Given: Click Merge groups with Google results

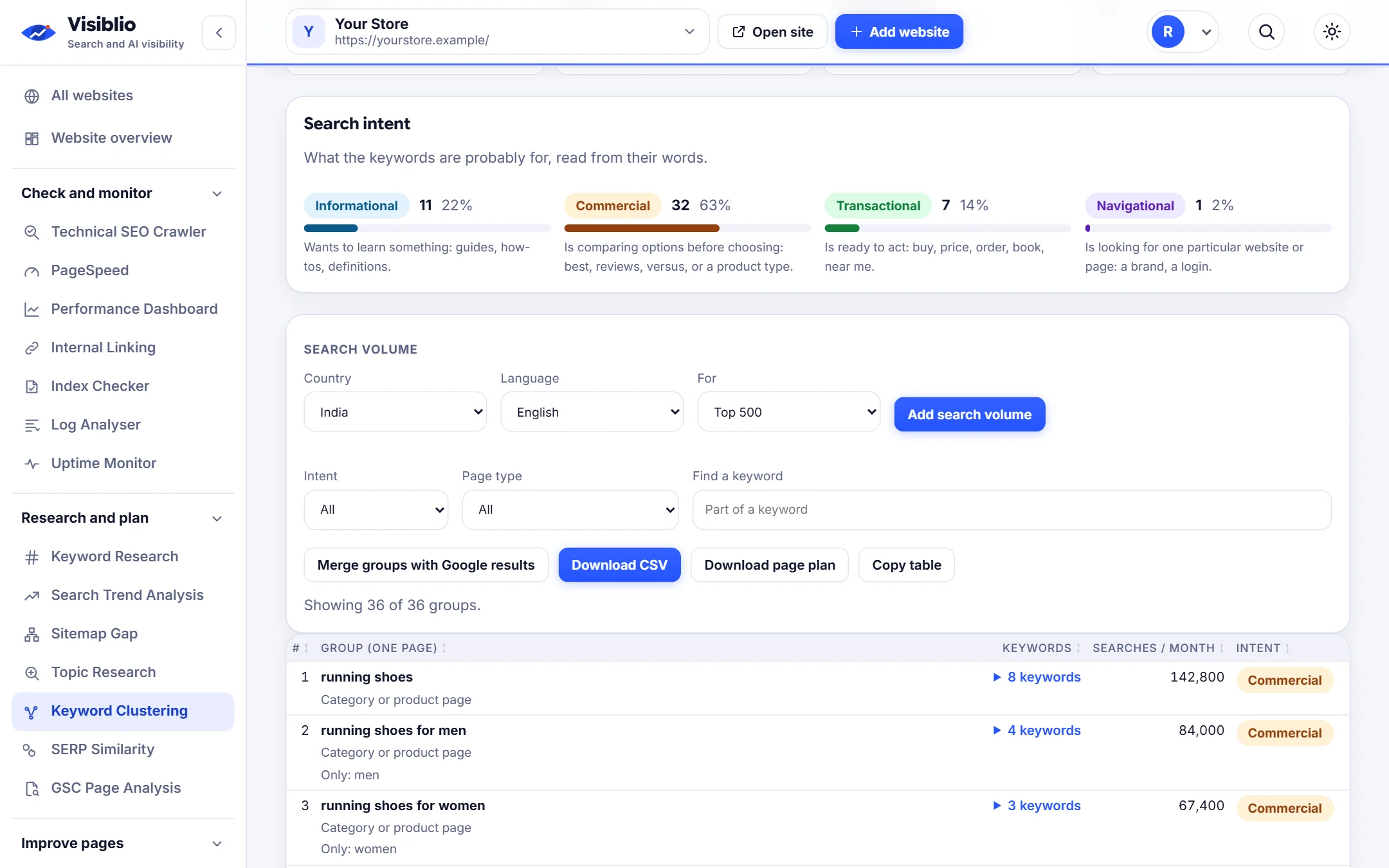Looking at the screenshot, I should (x=426, y=565).
